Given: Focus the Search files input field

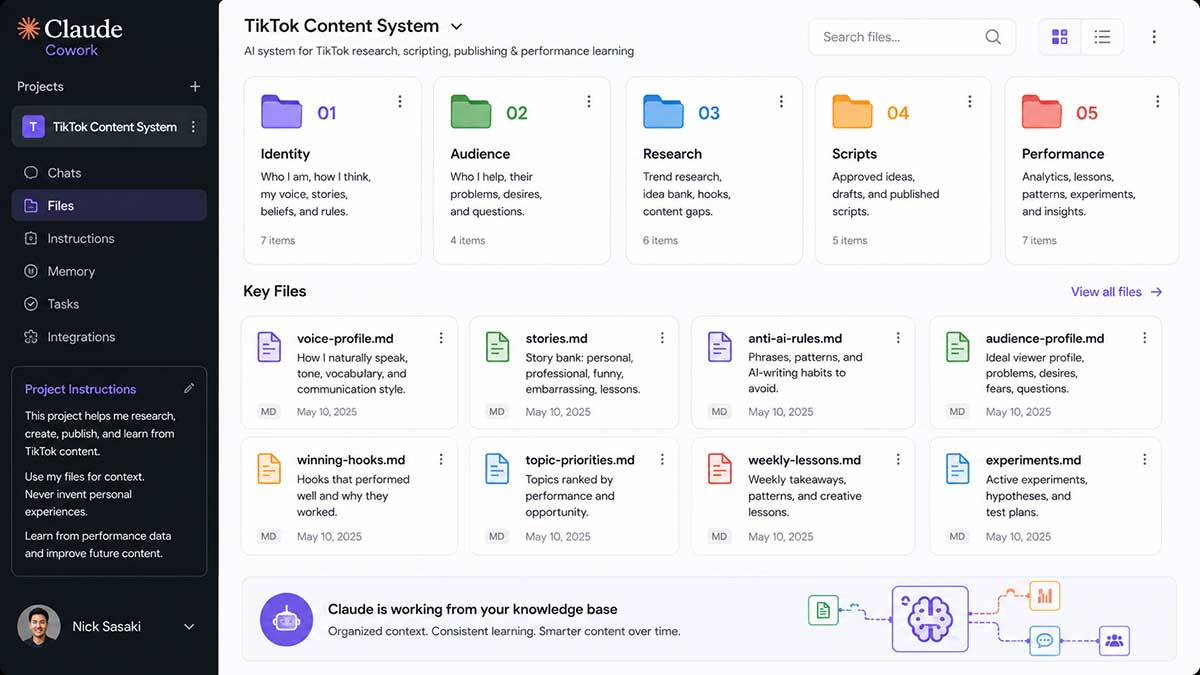Looking at the screenshot, I should tap(912, 37).
